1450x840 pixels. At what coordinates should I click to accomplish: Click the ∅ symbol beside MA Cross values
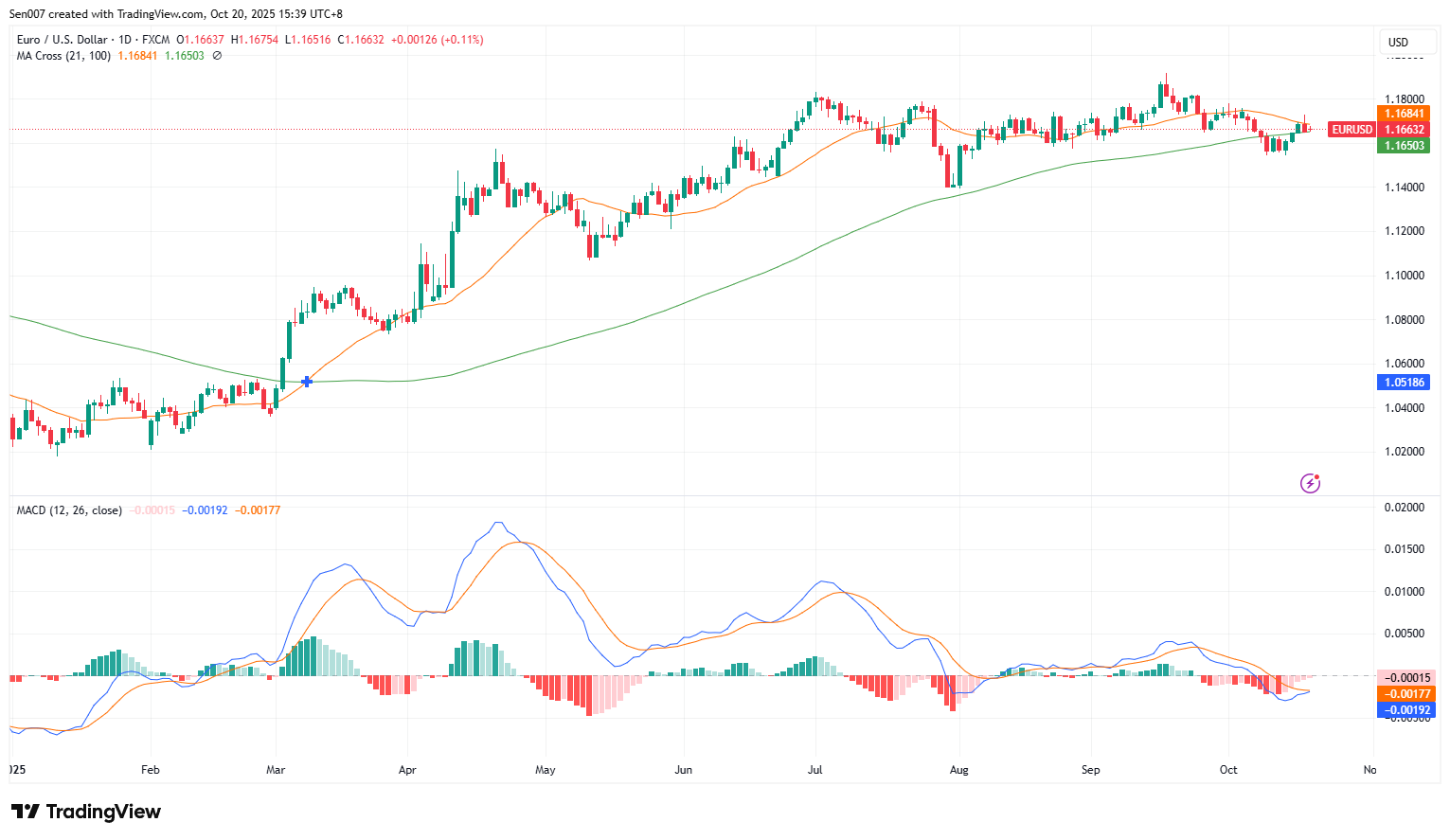coord(217,56)
